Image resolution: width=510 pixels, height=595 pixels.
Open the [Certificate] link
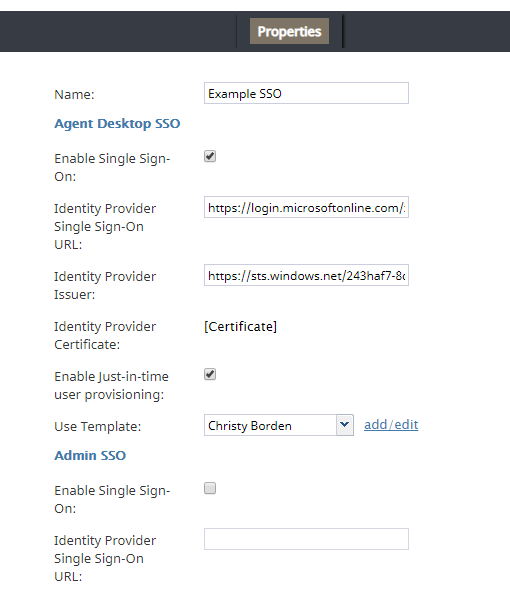(241, 326)
